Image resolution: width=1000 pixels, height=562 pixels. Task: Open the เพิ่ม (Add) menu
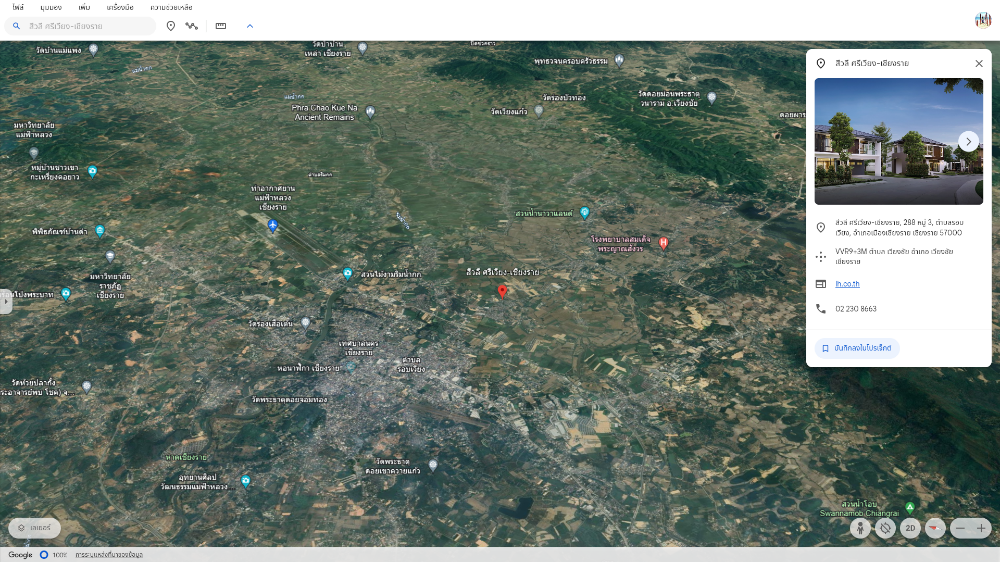tap(84, 8)
